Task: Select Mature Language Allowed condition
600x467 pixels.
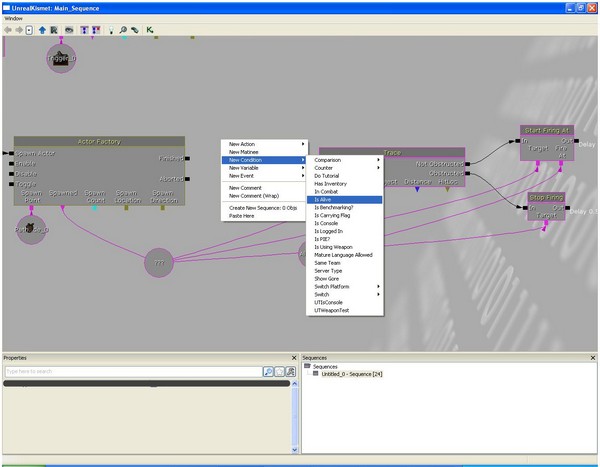Action: coord(344,255)
